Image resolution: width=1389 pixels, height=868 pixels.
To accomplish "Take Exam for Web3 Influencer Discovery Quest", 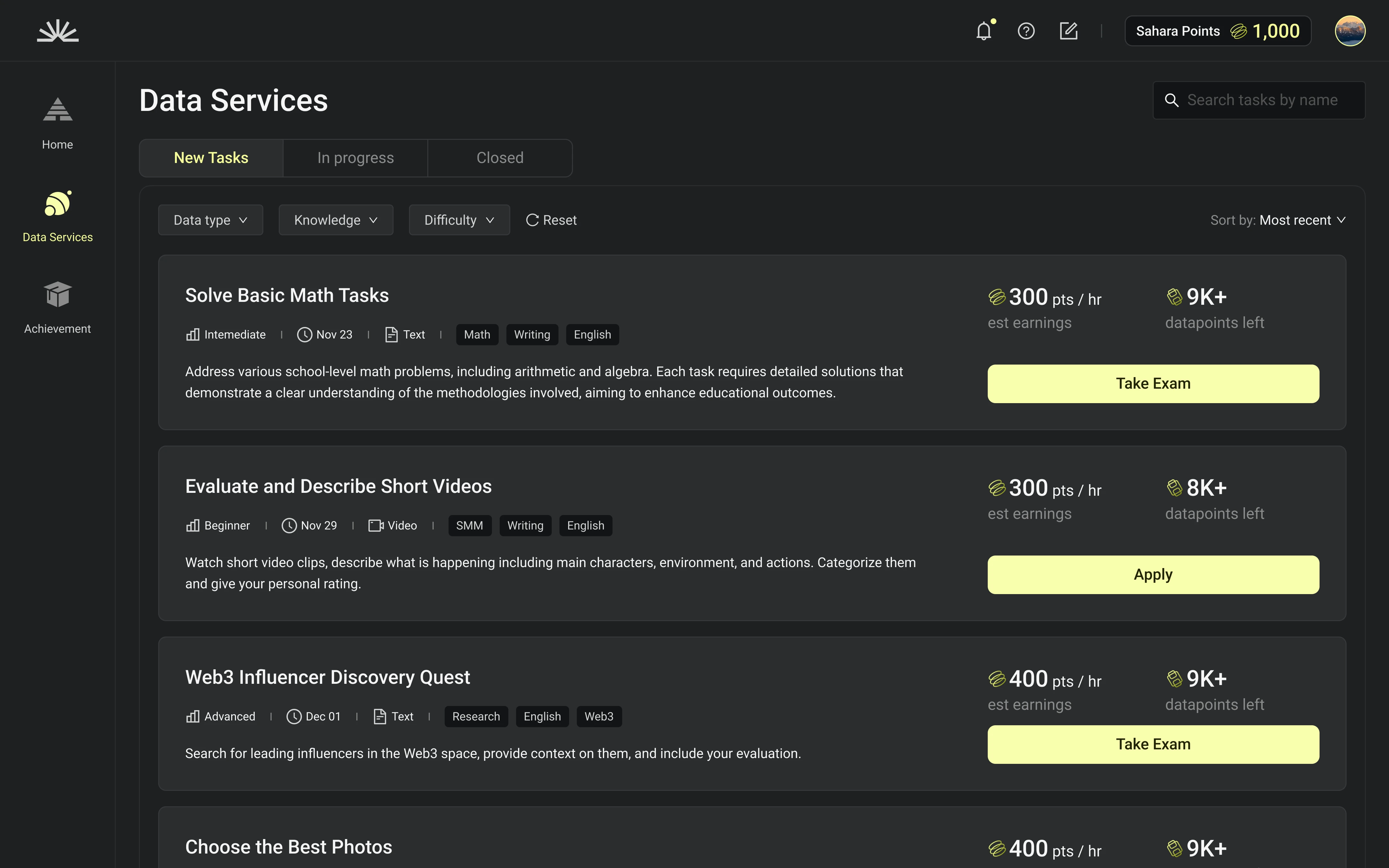I will [1153, 745].
